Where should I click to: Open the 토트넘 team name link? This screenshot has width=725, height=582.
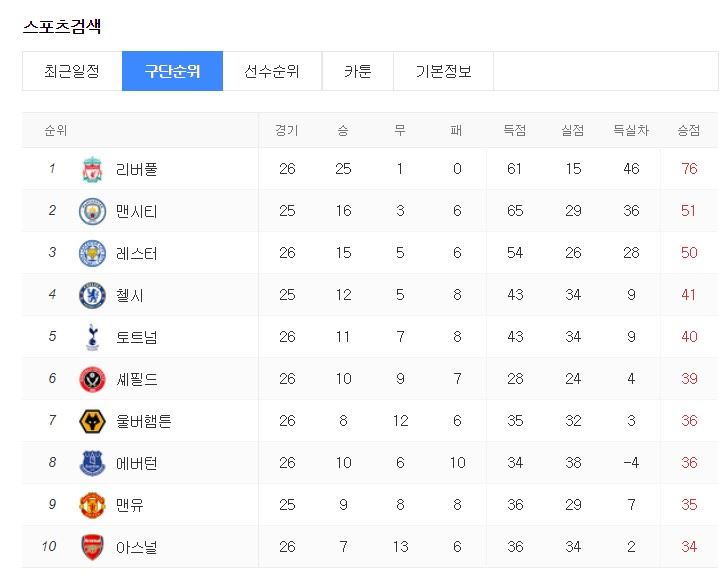point(136,337)
